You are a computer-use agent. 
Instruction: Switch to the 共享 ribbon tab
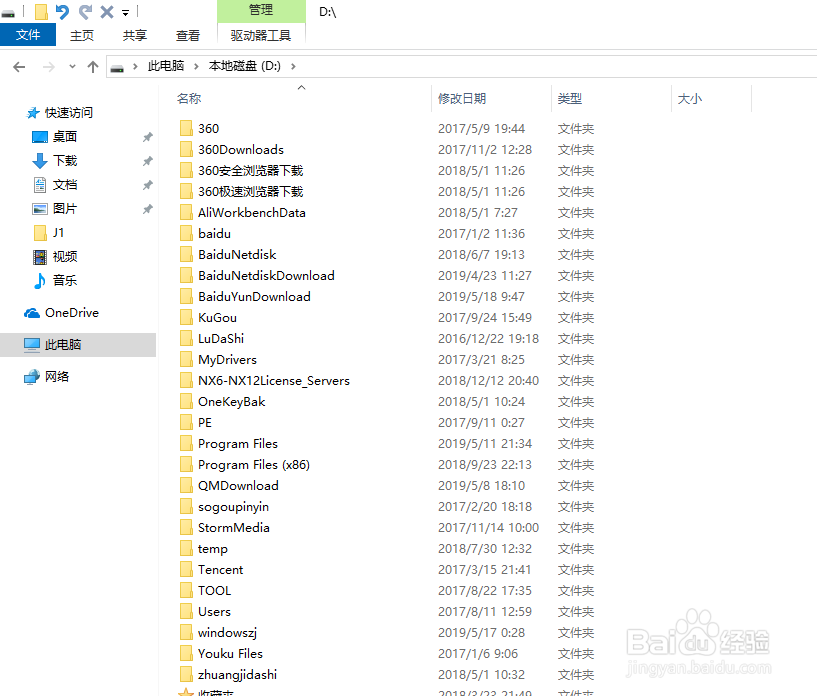(135, 35)
